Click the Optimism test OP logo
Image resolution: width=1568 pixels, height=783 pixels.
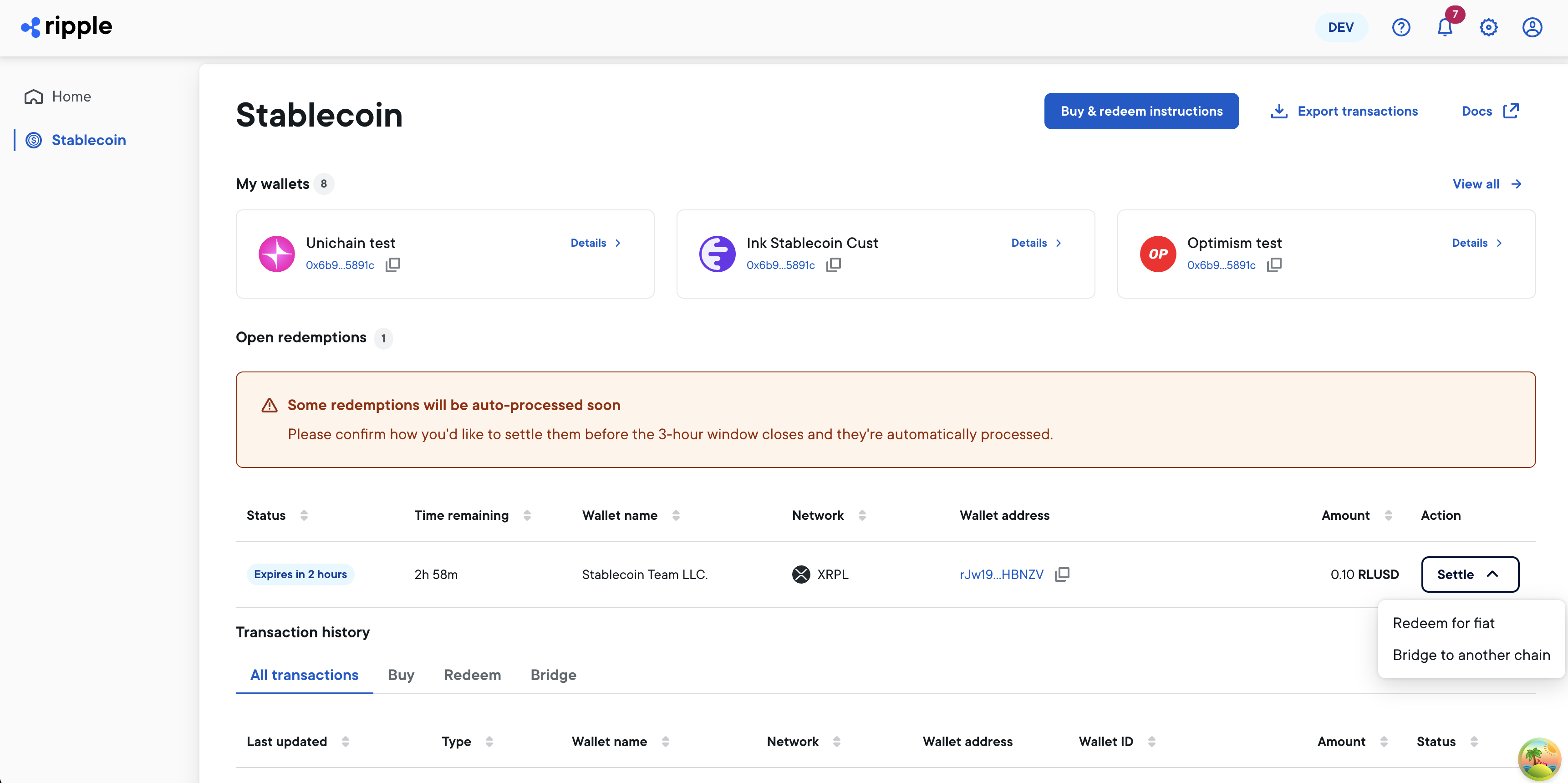(1158, 254)
